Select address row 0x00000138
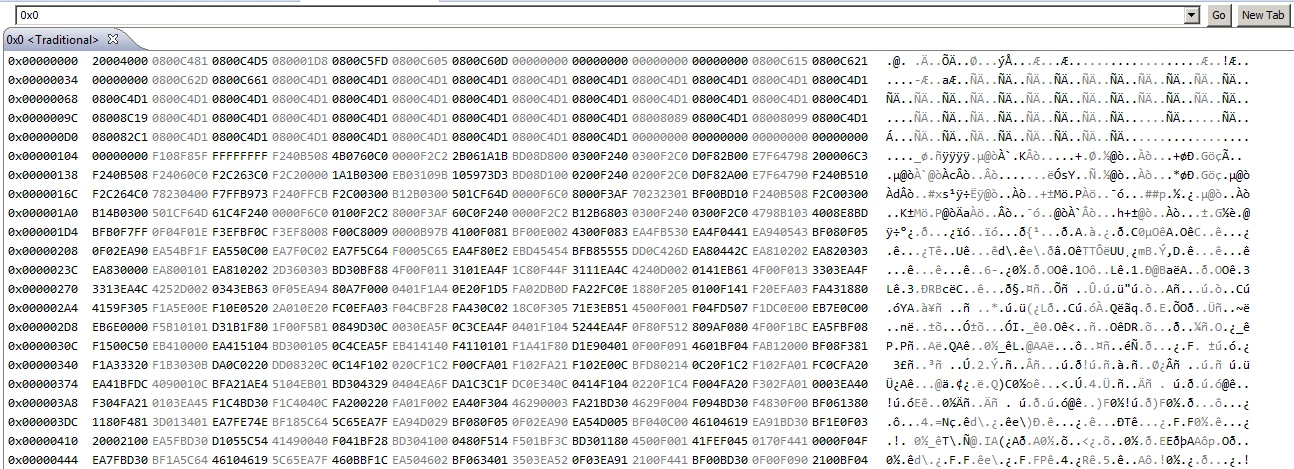The image size is (1294, 469). [x=44, y=176]
